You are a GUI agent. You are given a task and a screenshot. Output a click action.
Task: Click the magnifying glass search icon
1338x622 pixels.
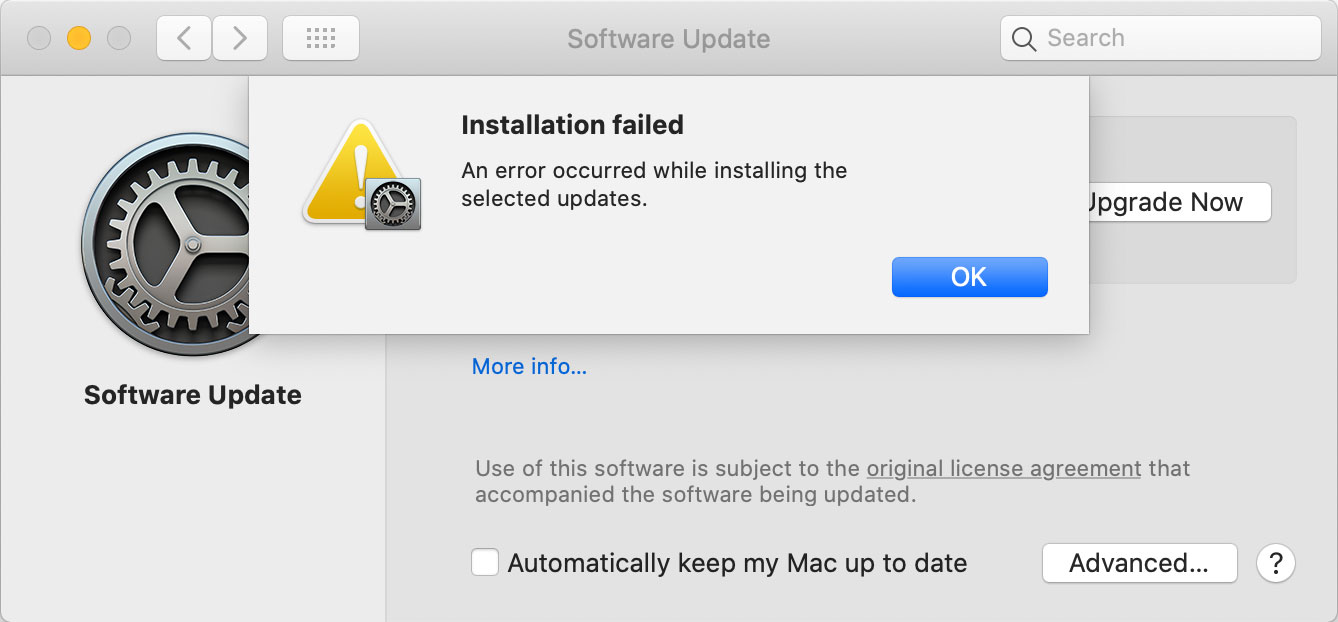tap(1024, 39)
